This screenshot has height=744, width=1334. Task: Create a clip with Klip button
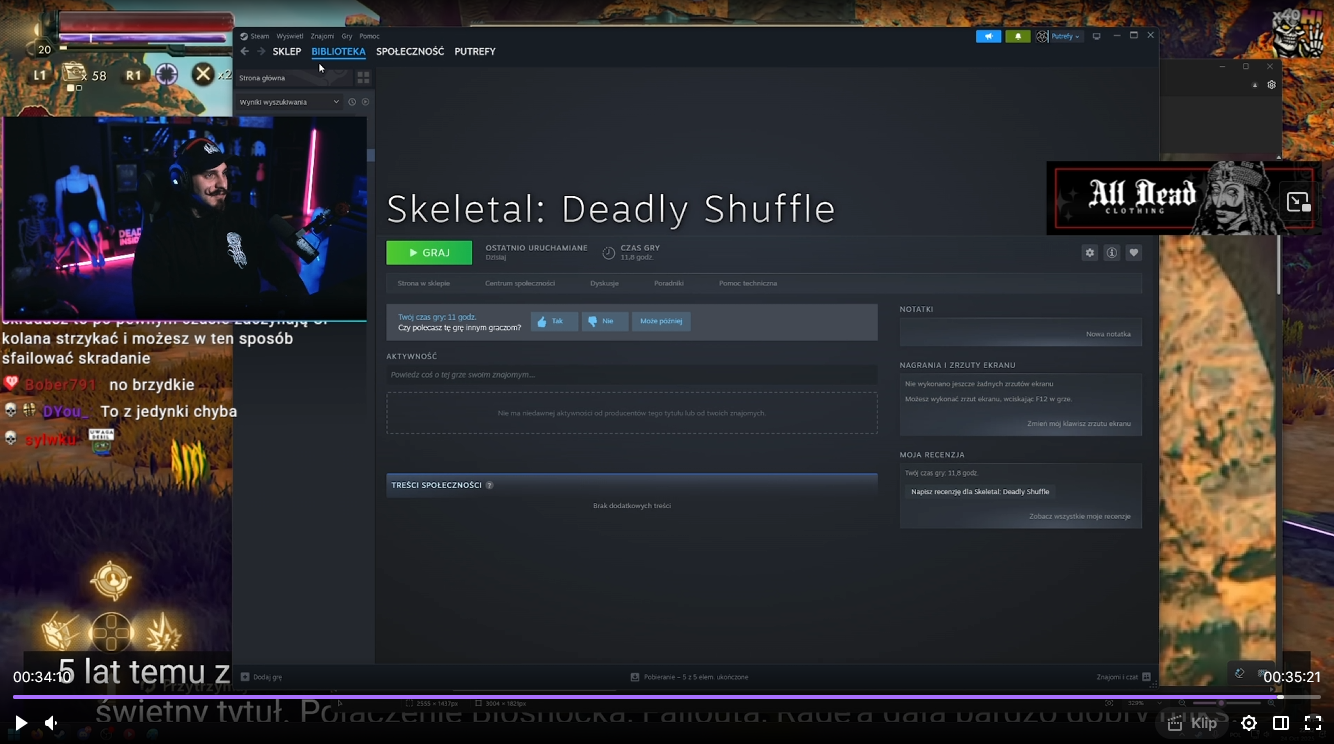click(x=1193, y=723)
